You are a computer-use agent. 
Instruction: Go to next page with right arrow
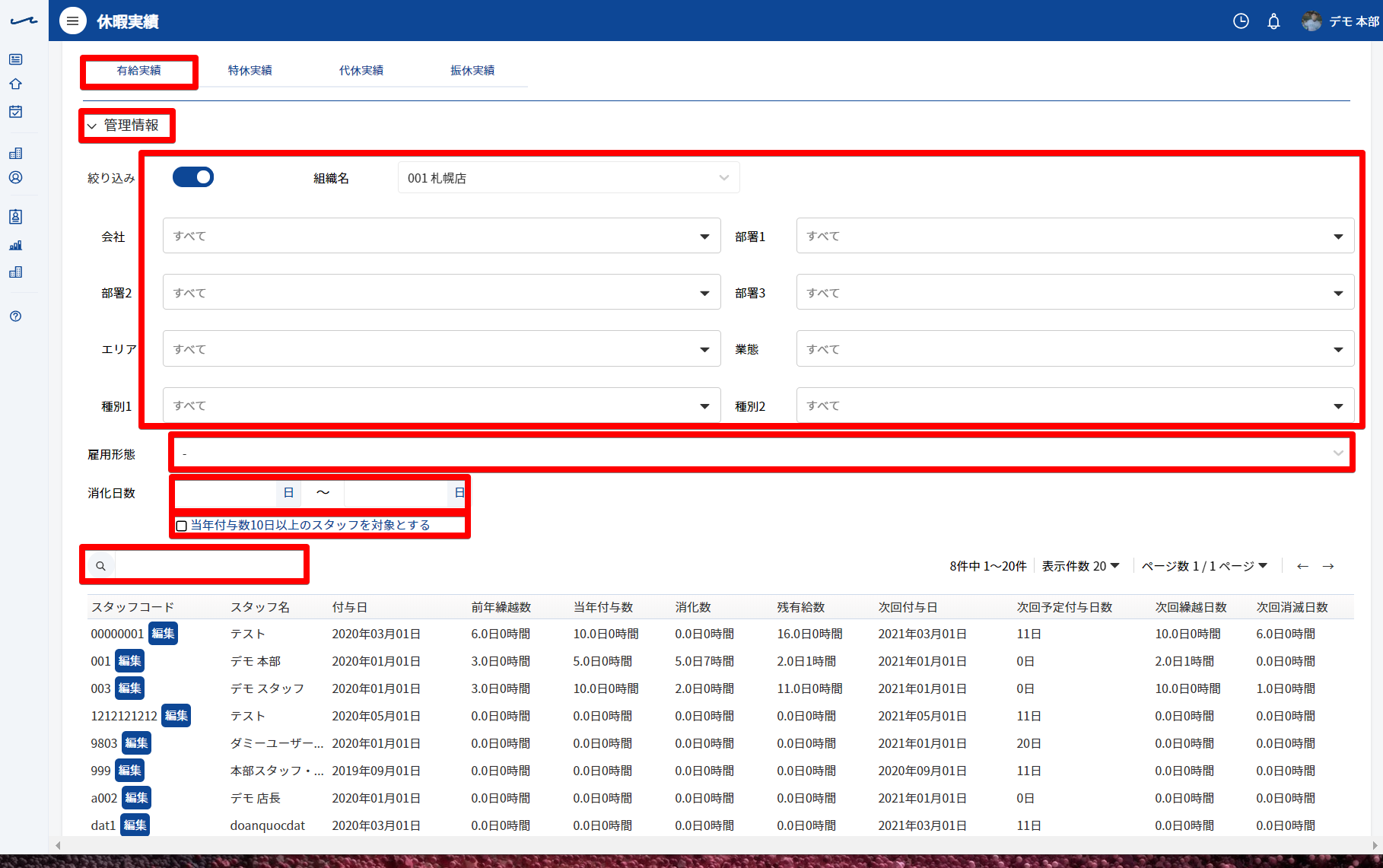(x=1328, y=566)
